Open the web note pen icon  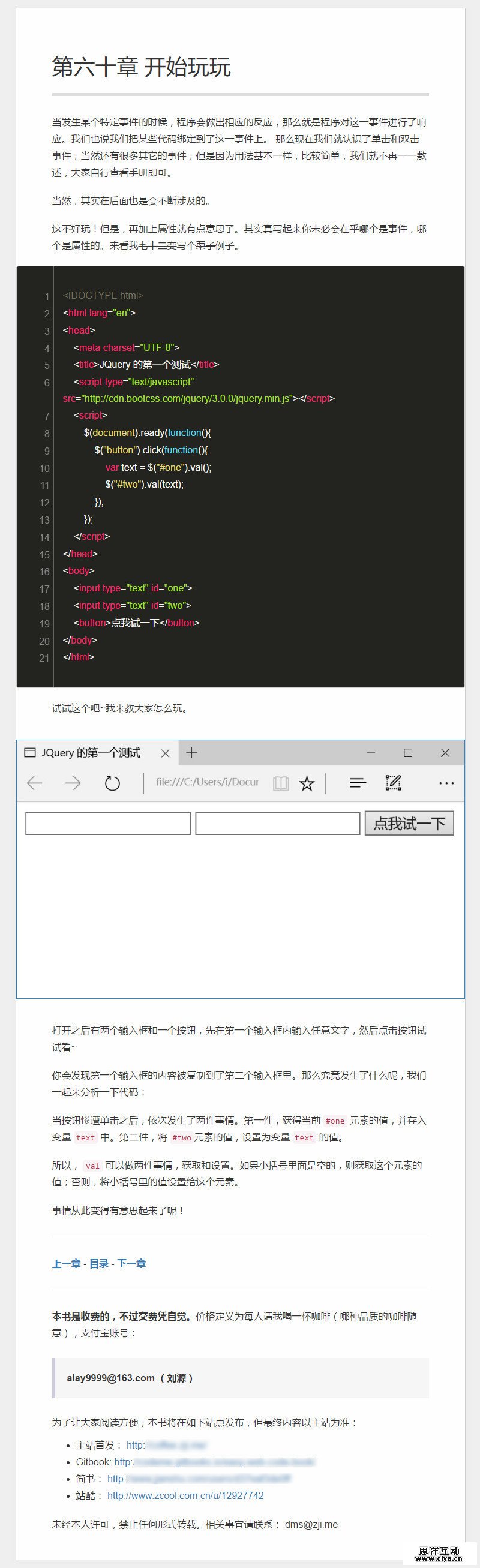point(394,783)
